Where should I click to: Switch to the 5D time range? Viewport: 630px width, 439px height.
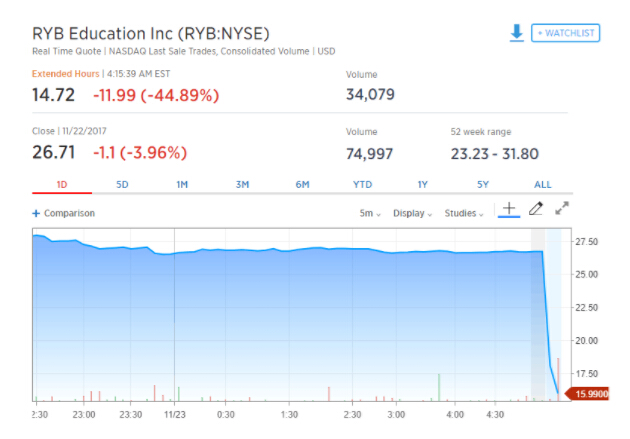click(122, 184)
